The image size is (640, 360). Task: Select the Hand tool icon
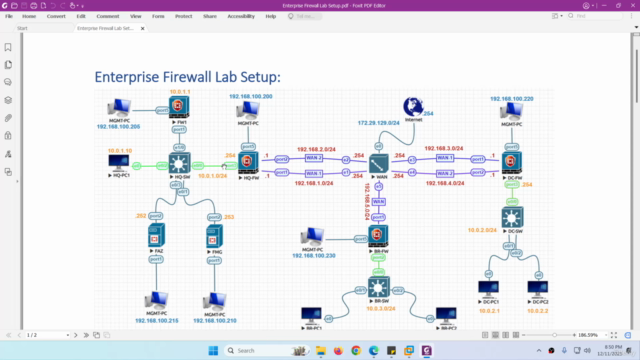point(73,6)
